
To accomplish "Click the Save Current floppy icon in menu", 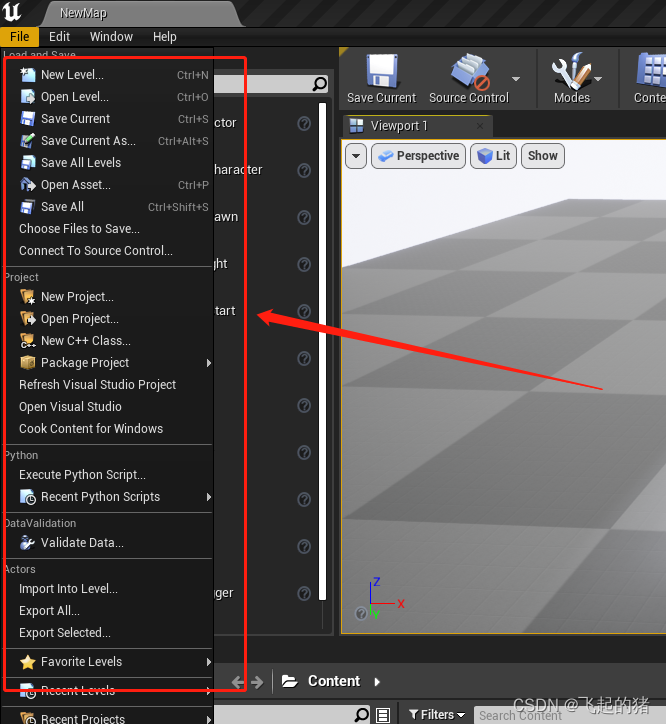I will 28,119.
